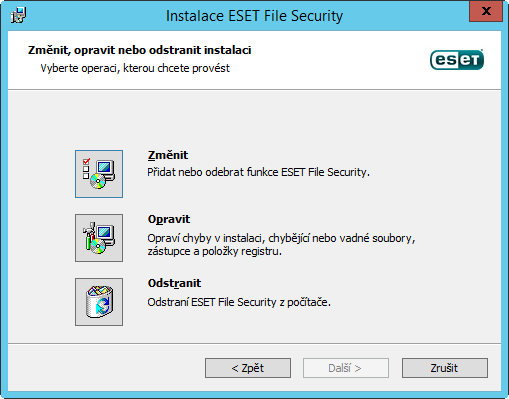Select the bold 'Změnit' option label

[168, 155]
